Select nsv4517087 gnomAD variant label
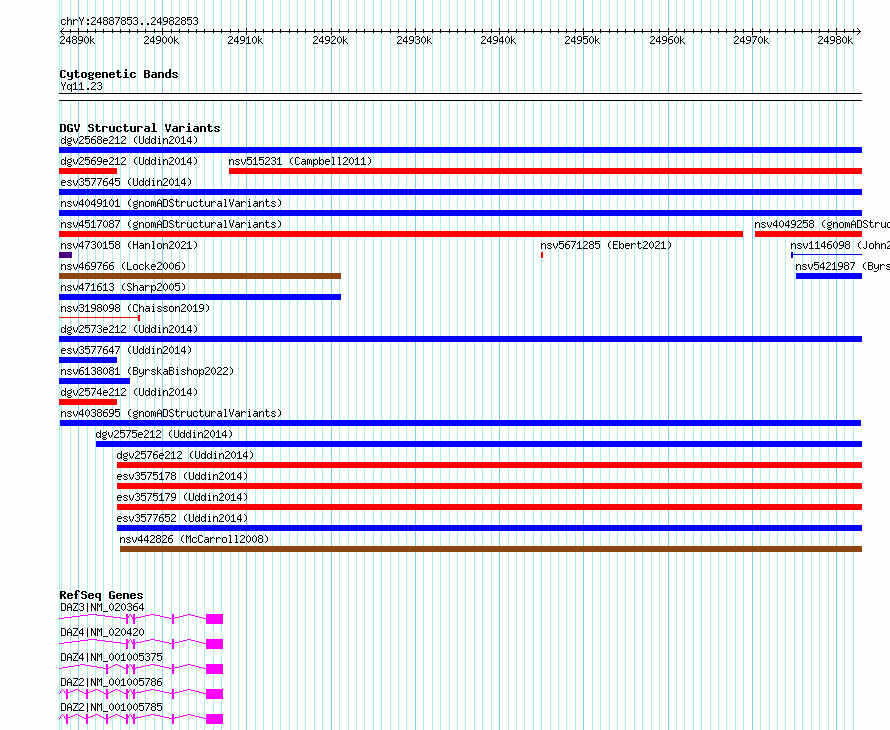The height and width of the screenshot is (730, 890). 171,224
